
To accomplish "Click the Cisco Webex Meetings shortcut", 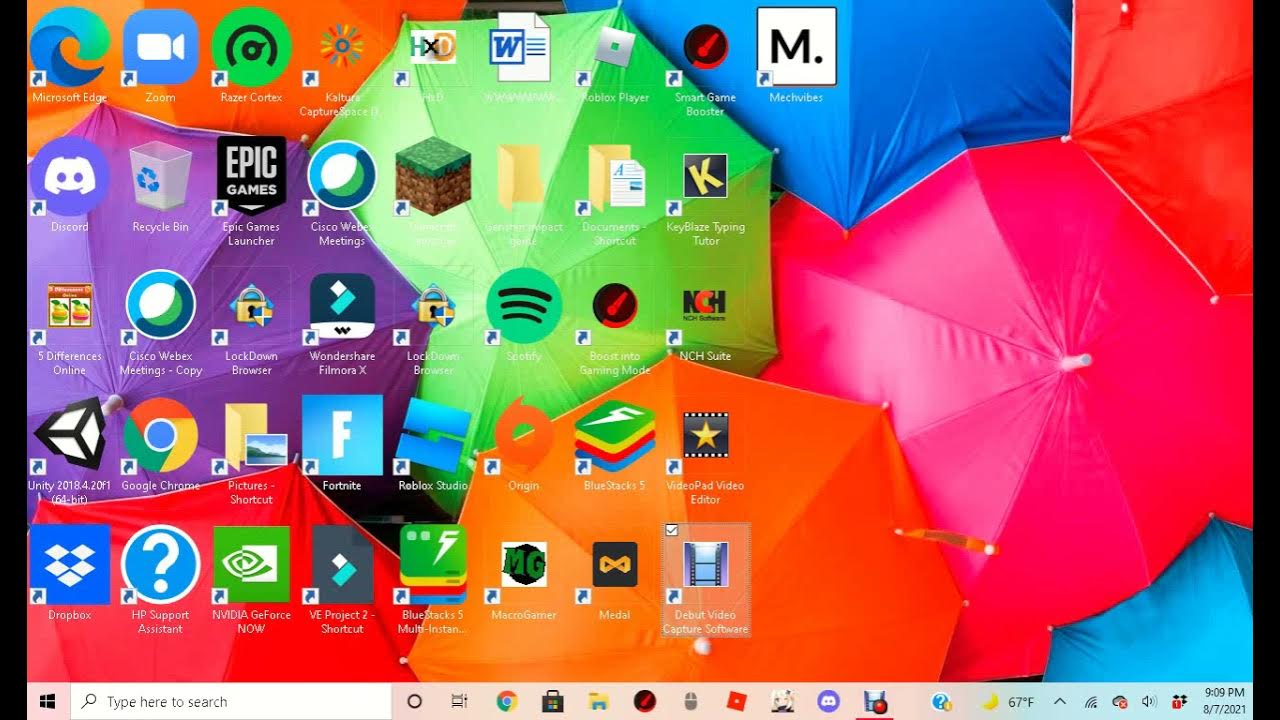I will [x=342, y=177].
